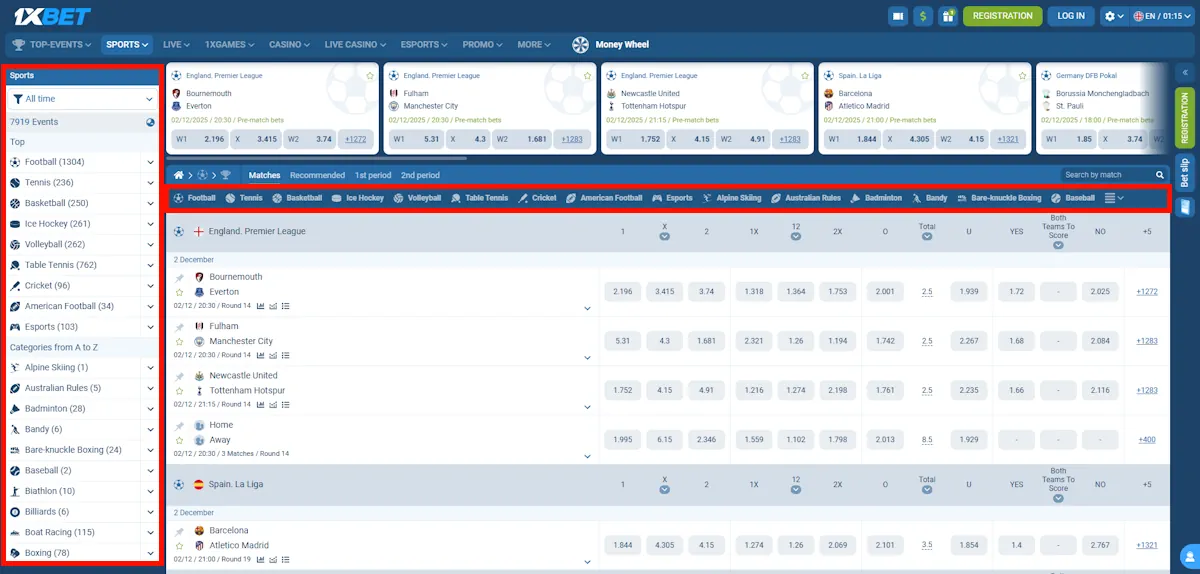Expand markets for Bournemouth vs Everton row
The image size is (1200, 574).
tap(588, 309)
